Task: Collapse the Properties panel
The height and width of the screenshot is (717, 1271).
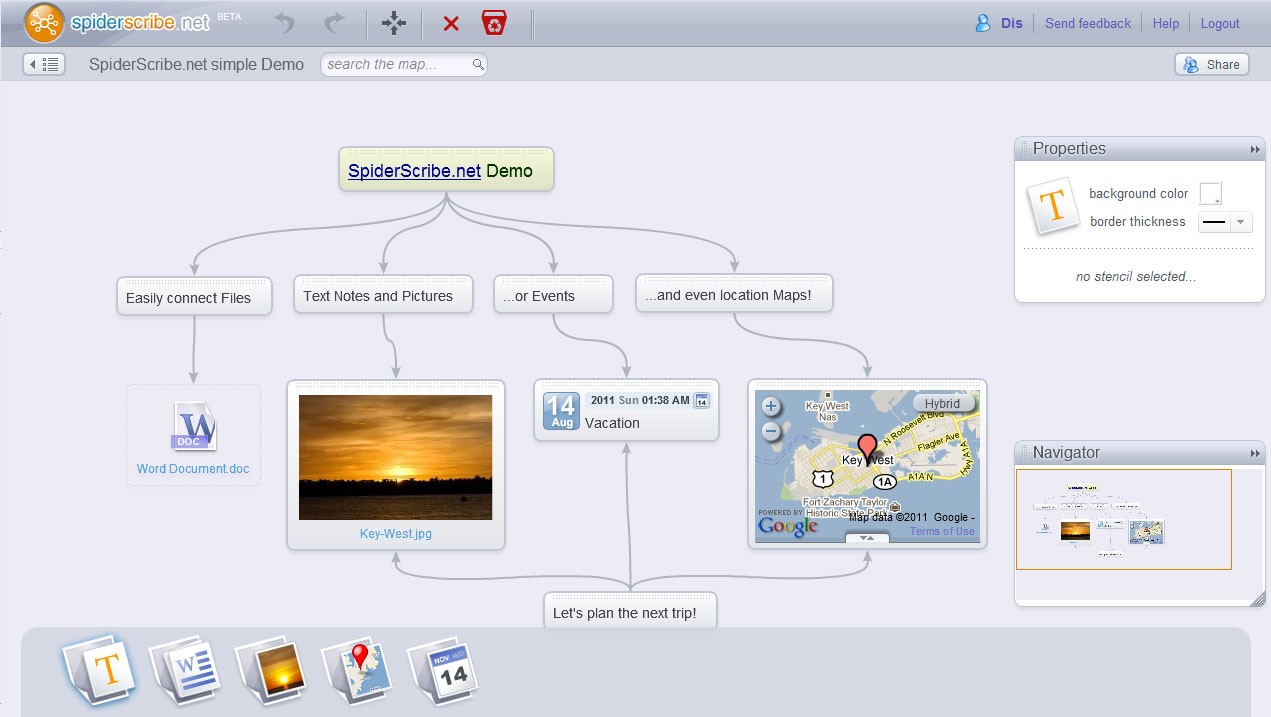Action: pos(1254,149)
